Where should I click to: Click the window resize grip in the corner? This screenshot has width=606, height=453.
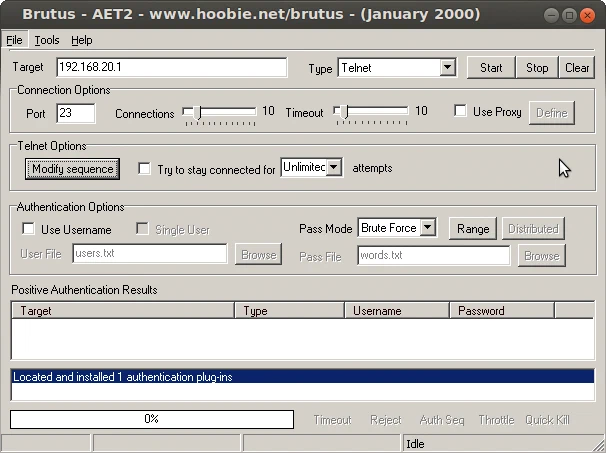tap(600, 447)
